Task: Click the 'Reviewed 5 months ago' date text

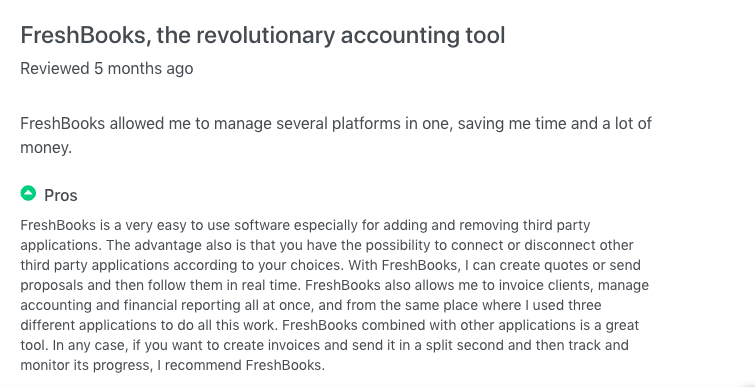Action: 107,69
